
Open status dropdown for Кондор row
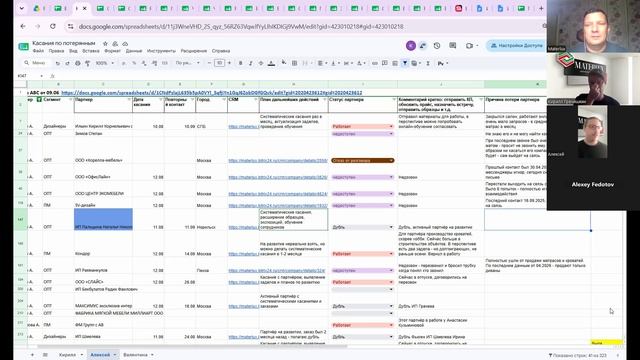pos(391,254)
